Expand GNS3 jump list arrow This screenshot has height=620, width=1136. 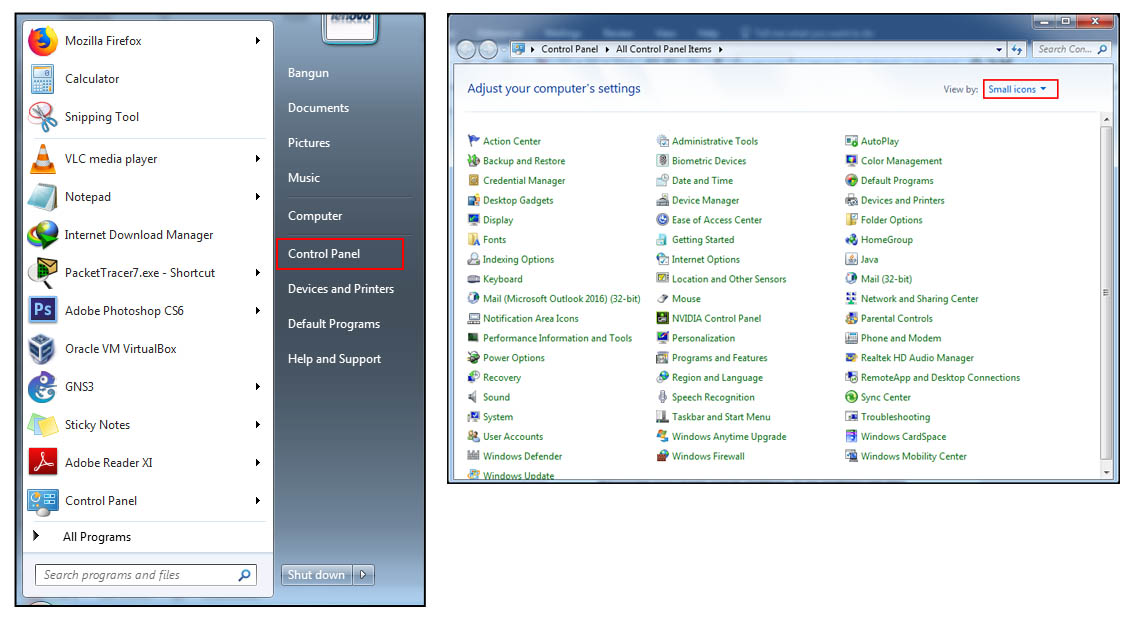(257, 387)
